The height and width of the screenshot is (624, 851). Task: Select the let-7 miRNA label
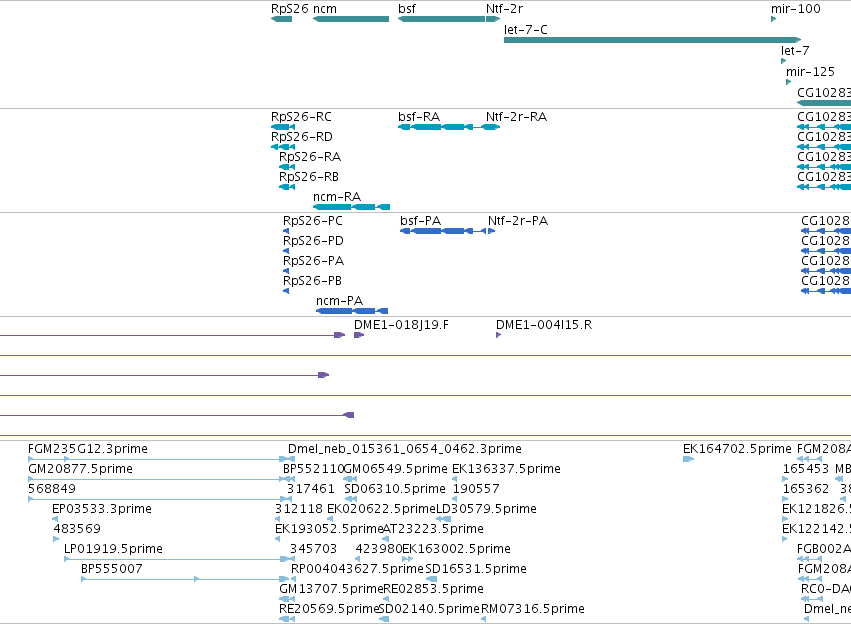pos(795,50)
